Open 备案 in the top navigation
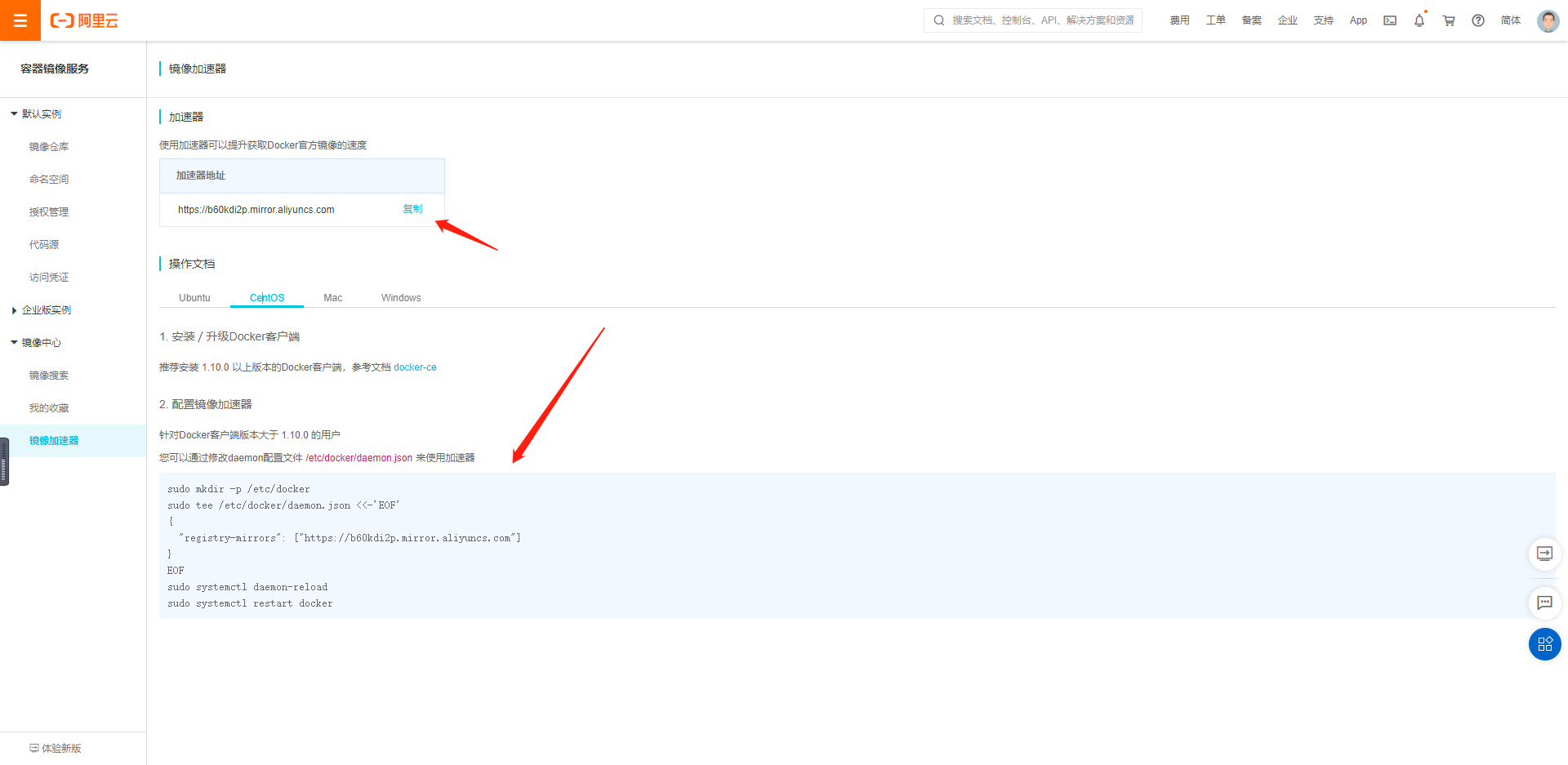This screenshot has height=765, width=1568. (x=1251, y=20)
